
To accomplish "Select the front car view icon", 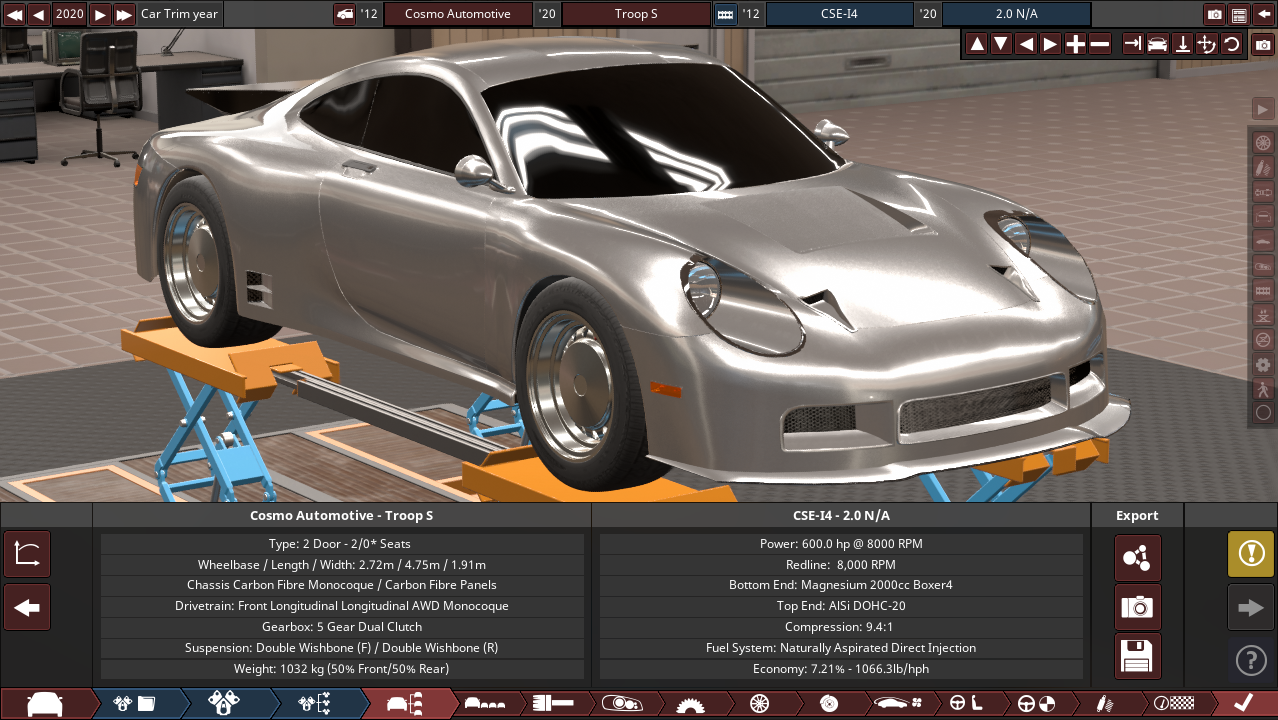I will [x=1157, y=44].
